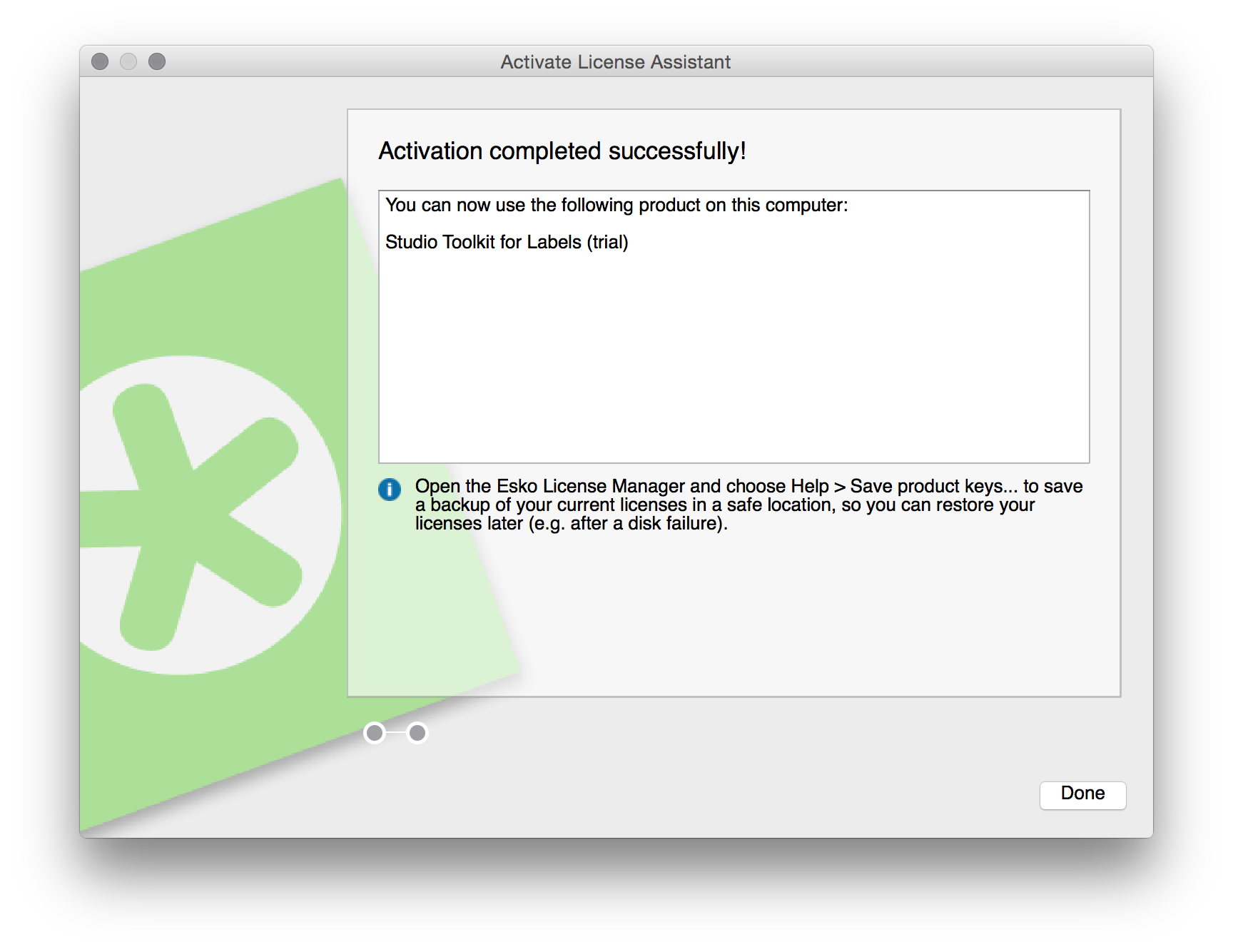The image size is (1233, 952).
Task: Click the empty area of product list
Action: [x=734, y=357]
